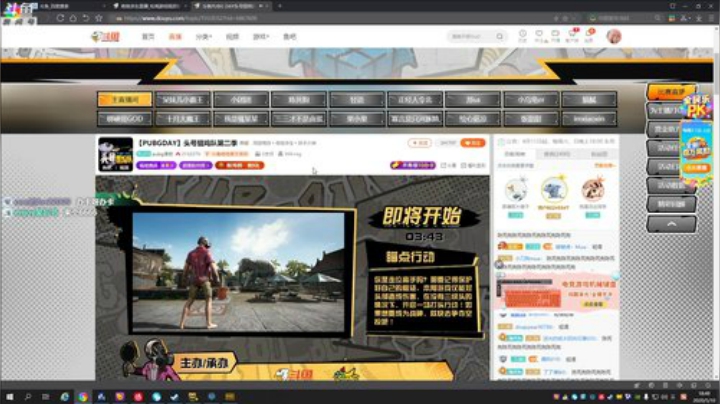
Task: Click the browser home icon
Action: coord(73,18)
